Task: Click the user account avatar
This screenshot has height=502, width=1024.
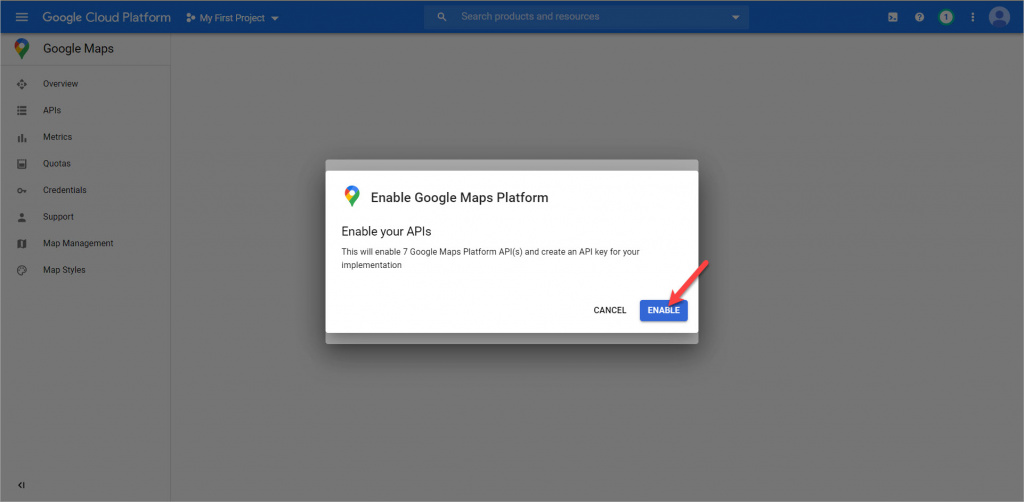Action: pyautogui.click(x=998, y=17)
